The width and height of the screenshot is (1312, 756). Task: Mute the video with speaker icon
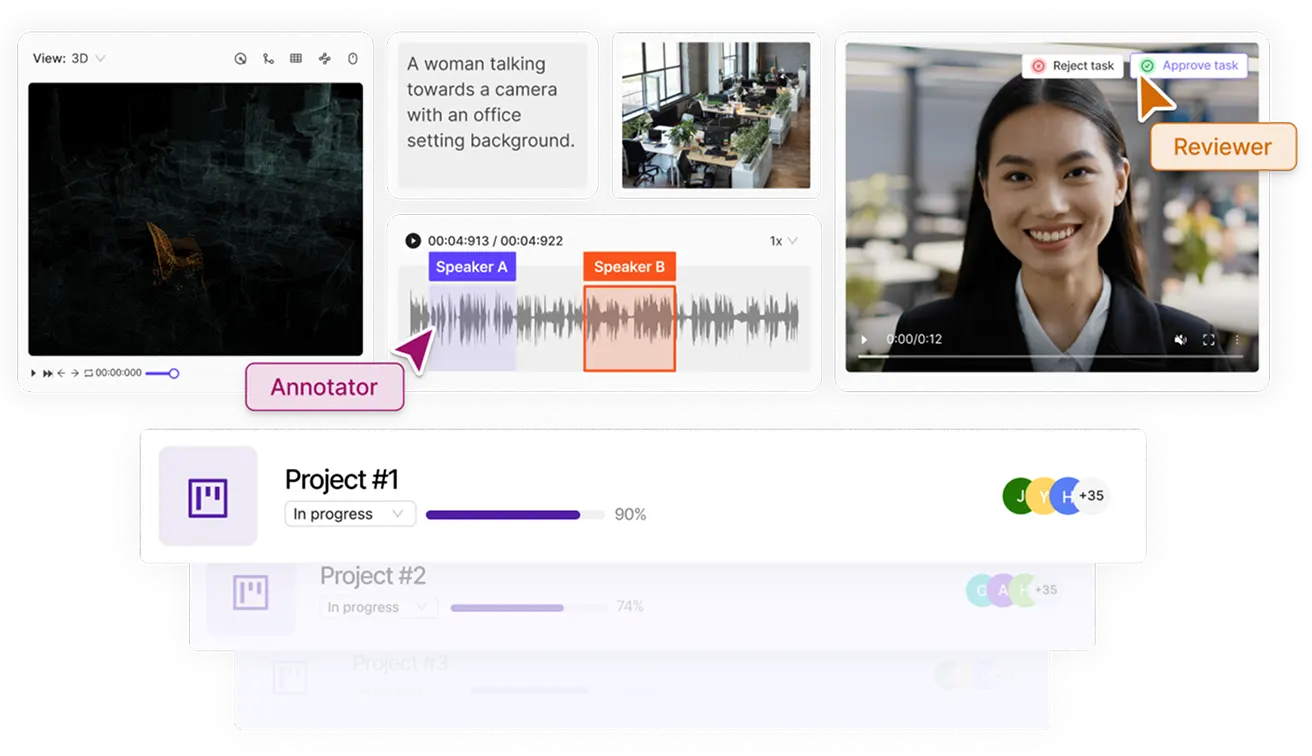pyautogui.click(x=1180, y=340)
